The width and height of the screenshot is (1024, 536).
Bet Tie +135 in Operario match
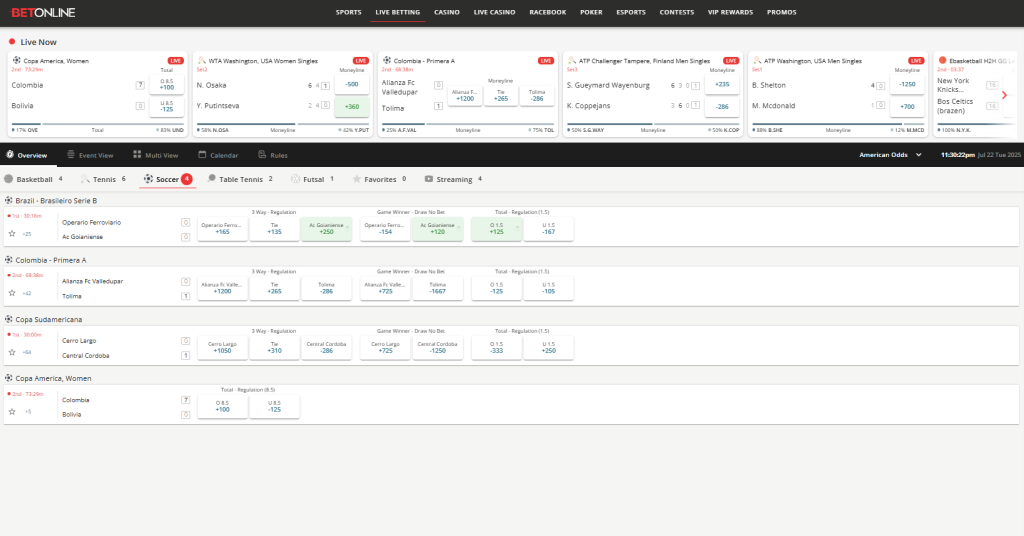click(274, 229)
